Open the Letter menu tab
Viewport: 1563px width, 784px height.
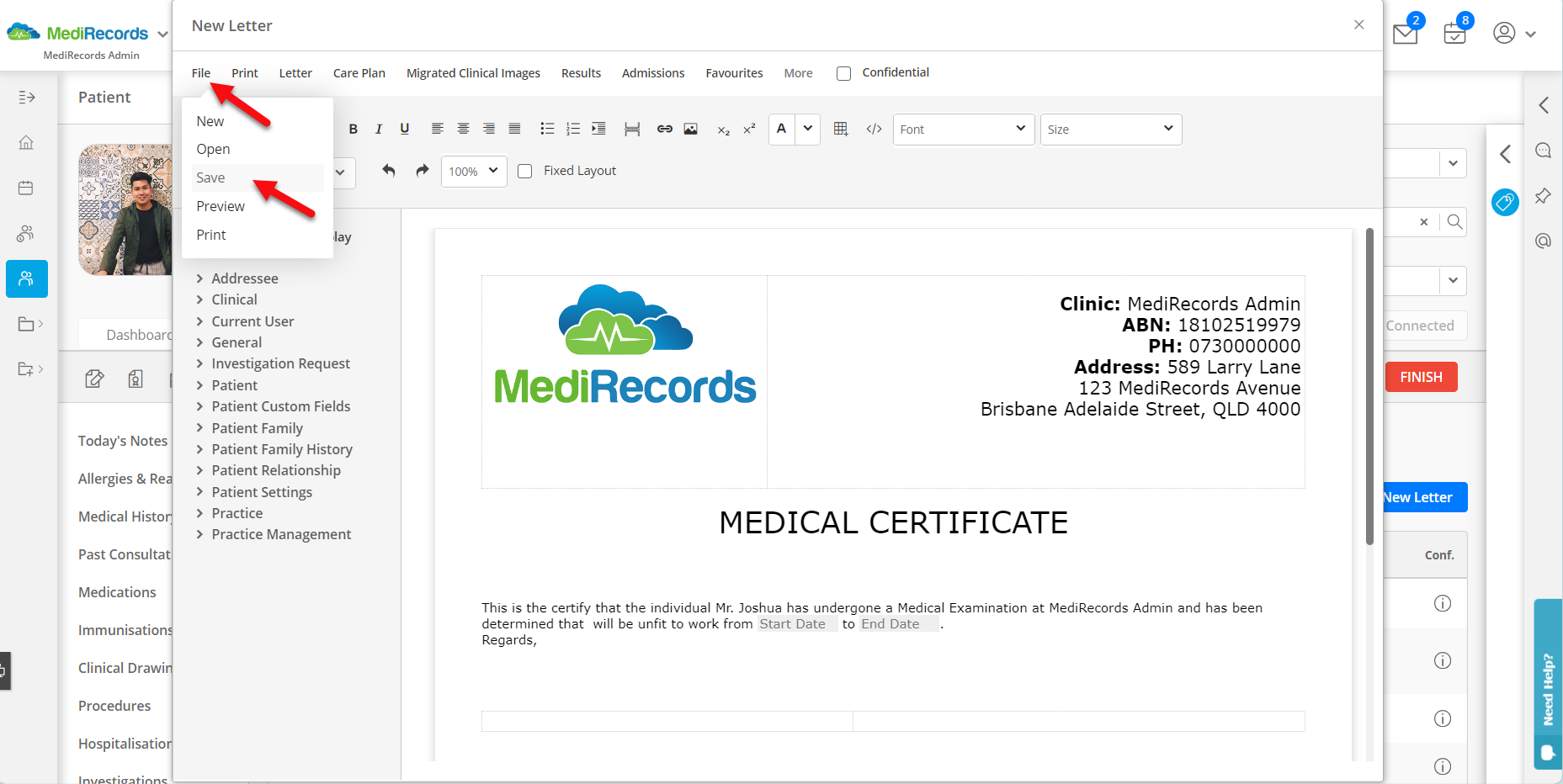295,73
